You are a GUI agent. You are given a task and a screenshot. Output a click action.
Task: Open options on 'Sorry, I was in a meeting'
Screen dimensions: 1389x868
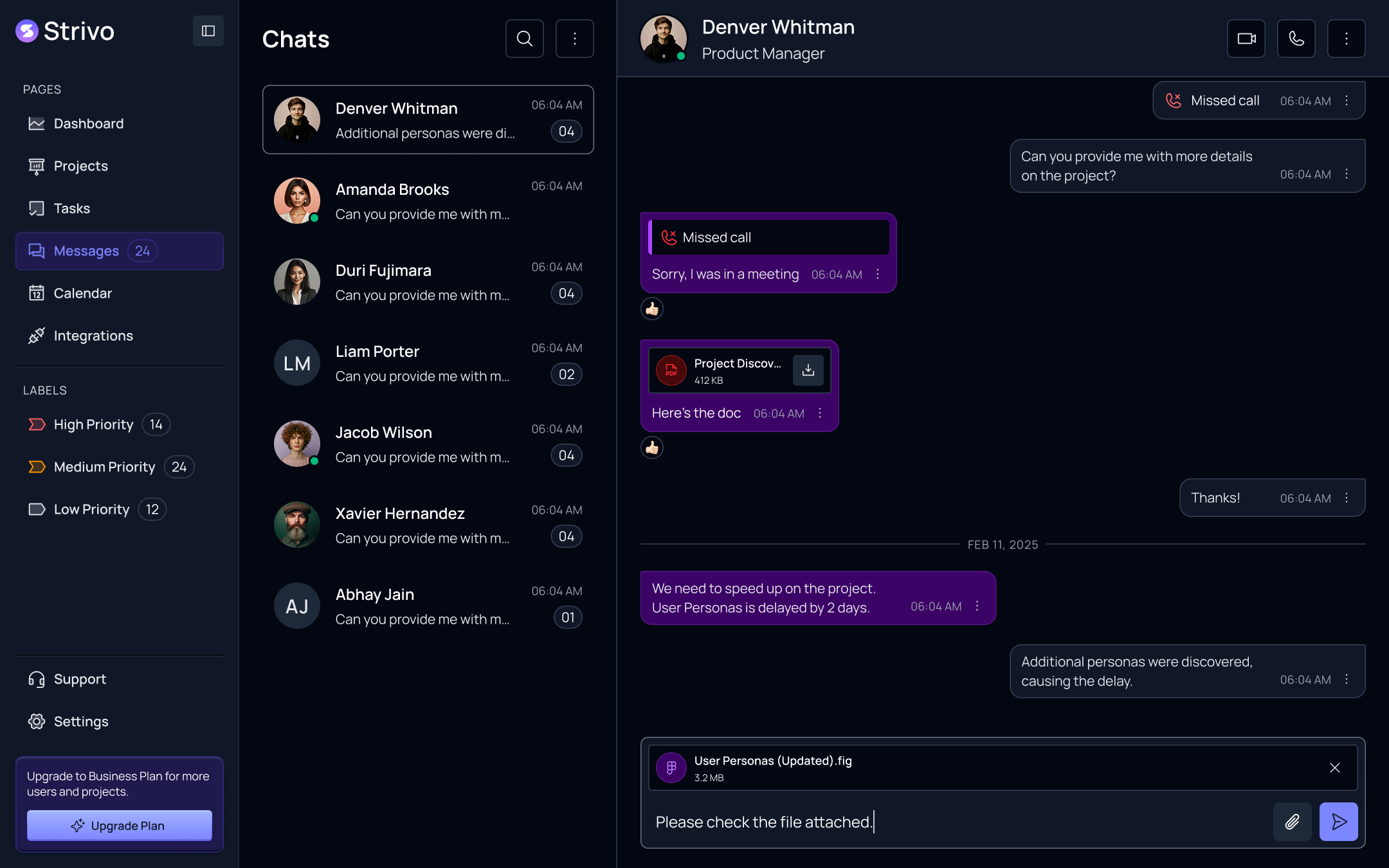(x=878, y=275)
